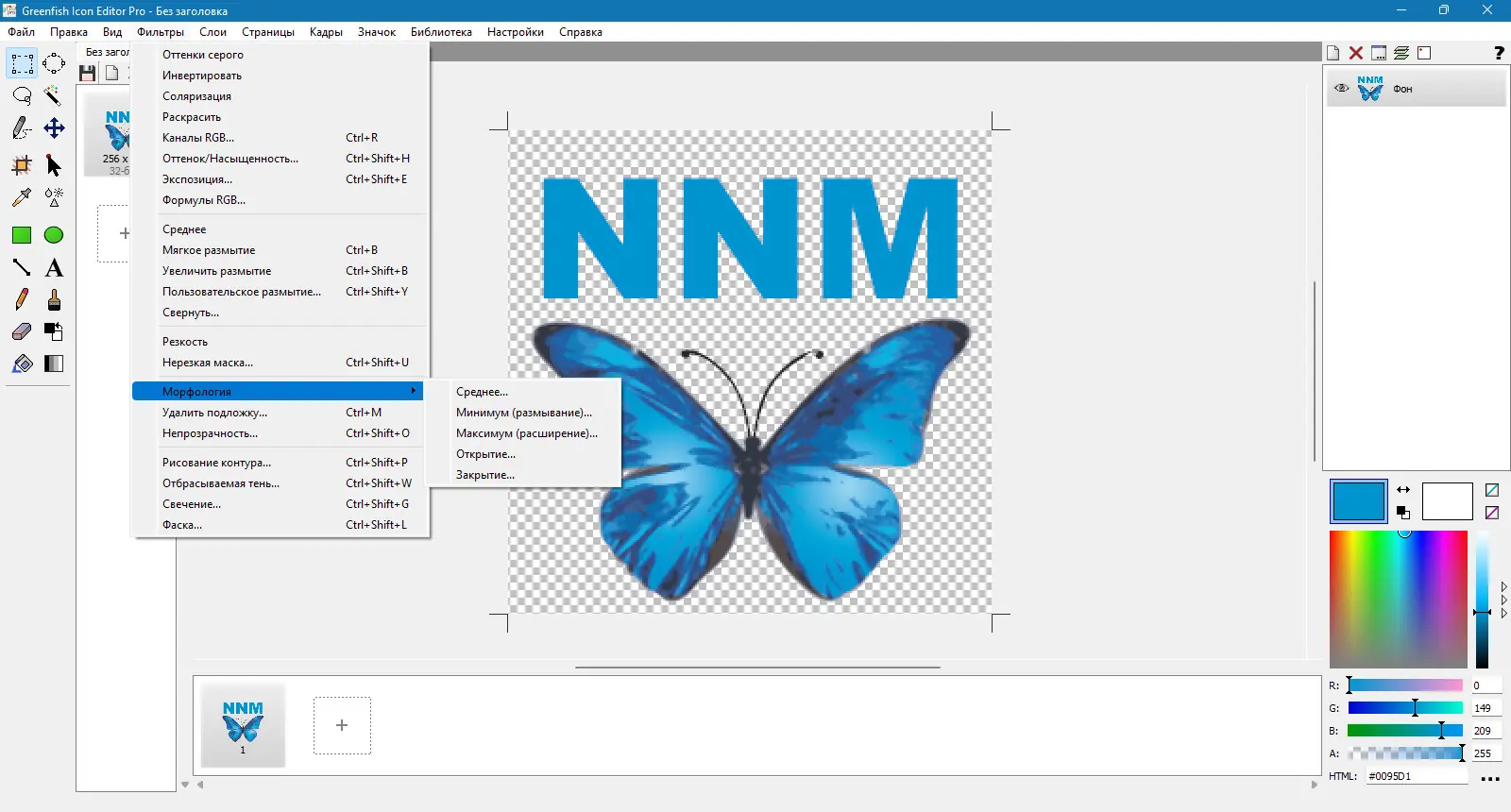The height and width of the screenshot is (812, 1511).
Task: Click the stacked green layers icon
Action: coord(1401,53)
